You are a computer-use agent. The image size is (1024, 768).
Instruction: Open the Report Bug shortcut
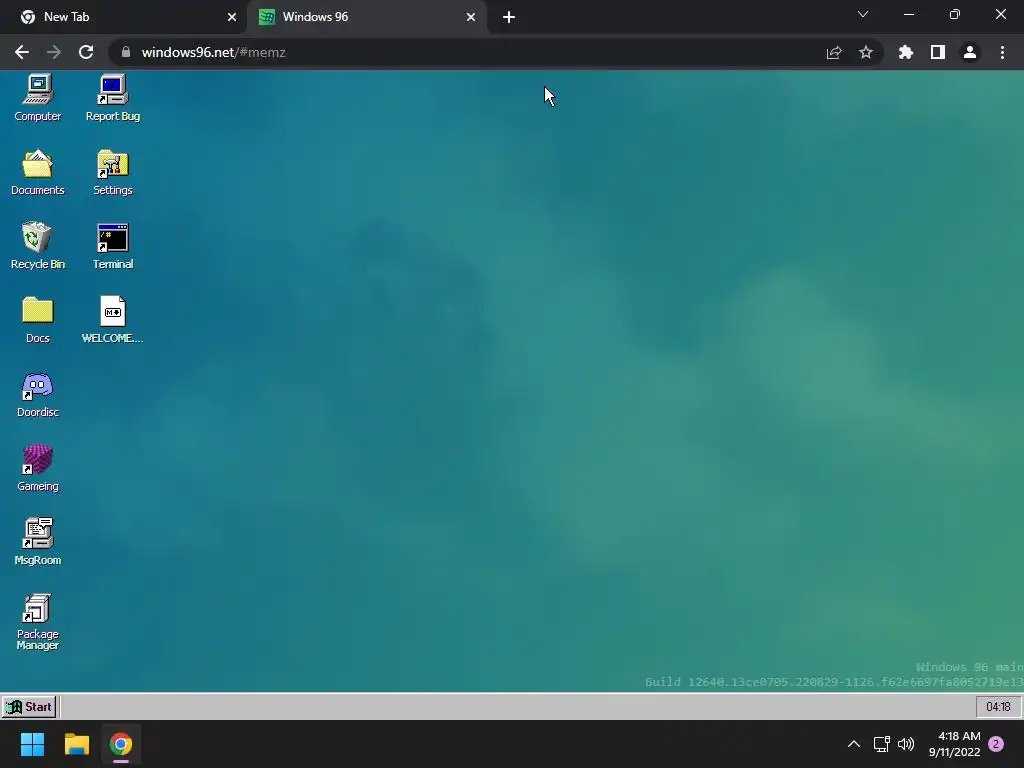pyautogui.click(x=113, y=98)
